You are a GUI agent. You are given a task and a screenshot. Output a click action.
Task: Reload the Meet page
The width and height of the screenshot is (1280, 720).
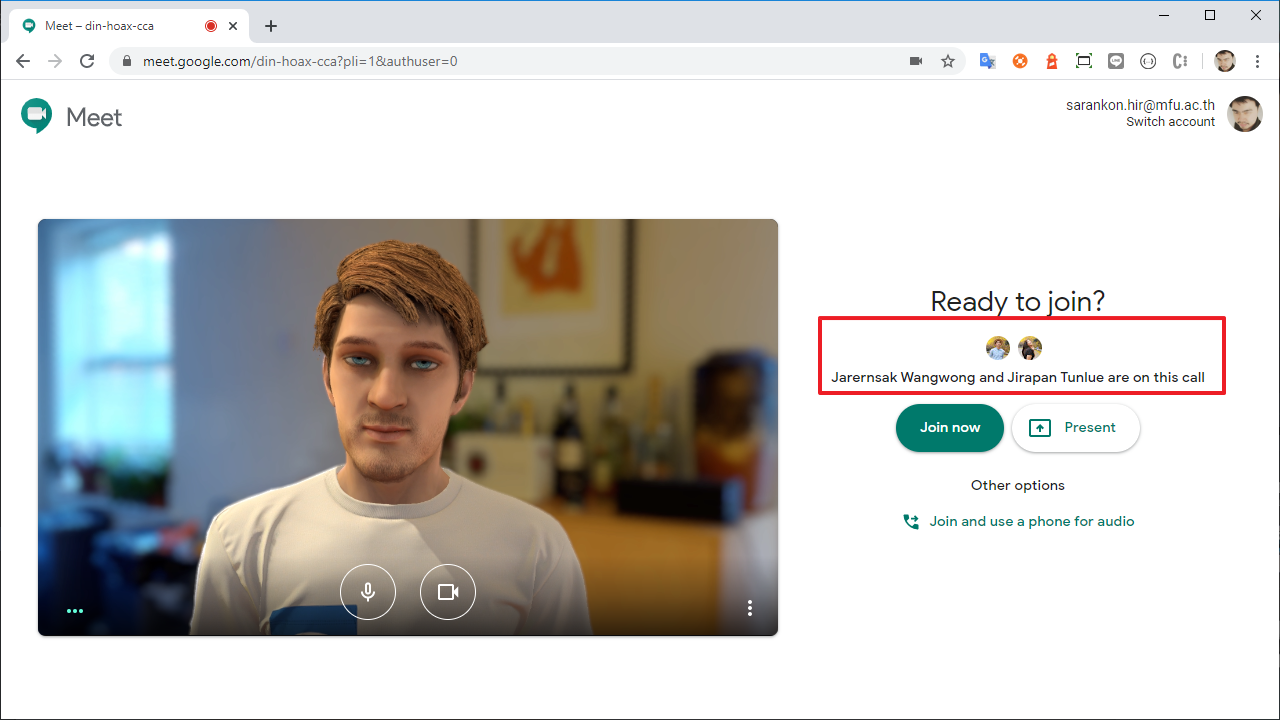tap(87, 61)
